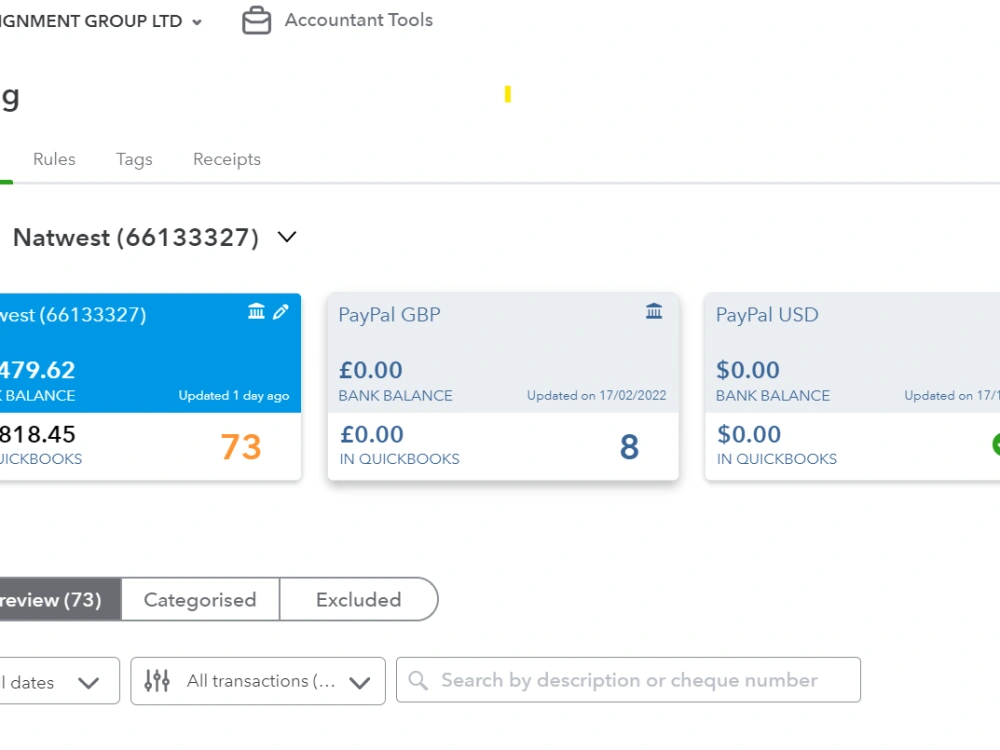Open the Excluded transactions tab
The height and width of the screenshot is (750, 1000).
pos(358,600)
